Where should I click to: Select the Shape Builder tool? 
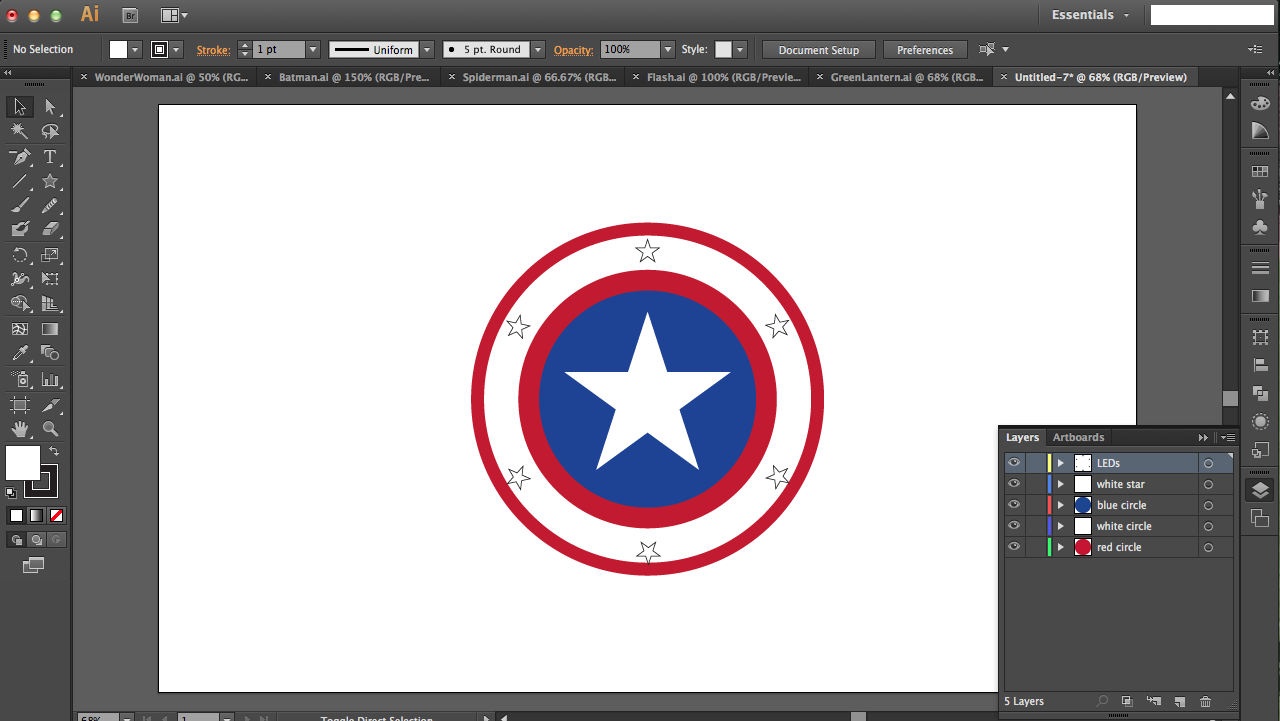click(x=19, y=304)
